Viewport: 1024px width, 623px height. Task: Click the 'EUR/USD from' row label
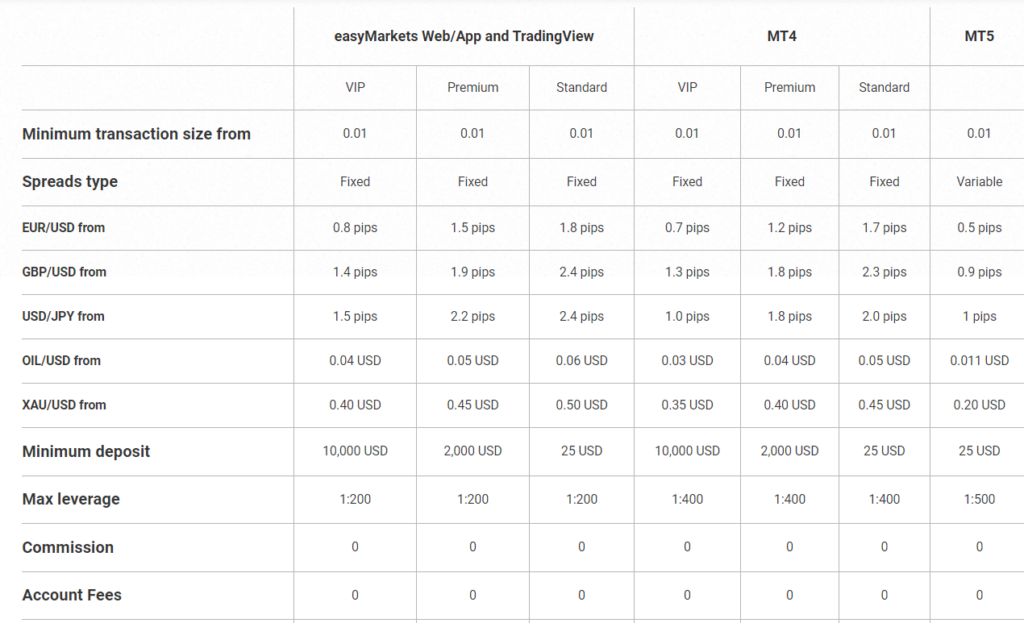pyautogui.click(x=63, y=228)
